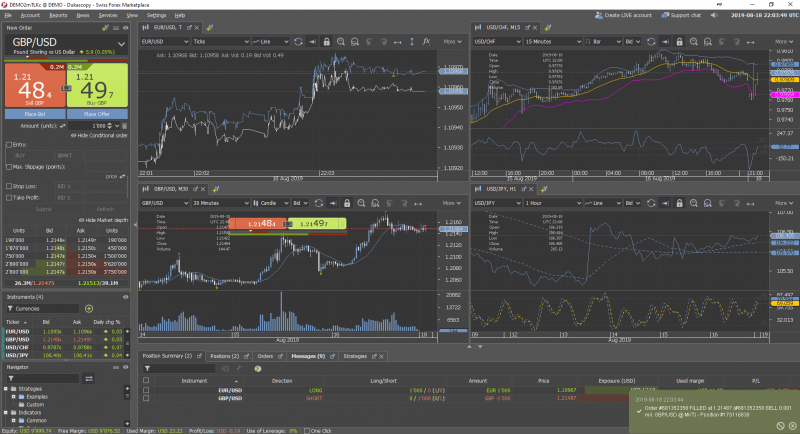
Task: Enable the Entry checkbox
Action: (x=9, y=145)
